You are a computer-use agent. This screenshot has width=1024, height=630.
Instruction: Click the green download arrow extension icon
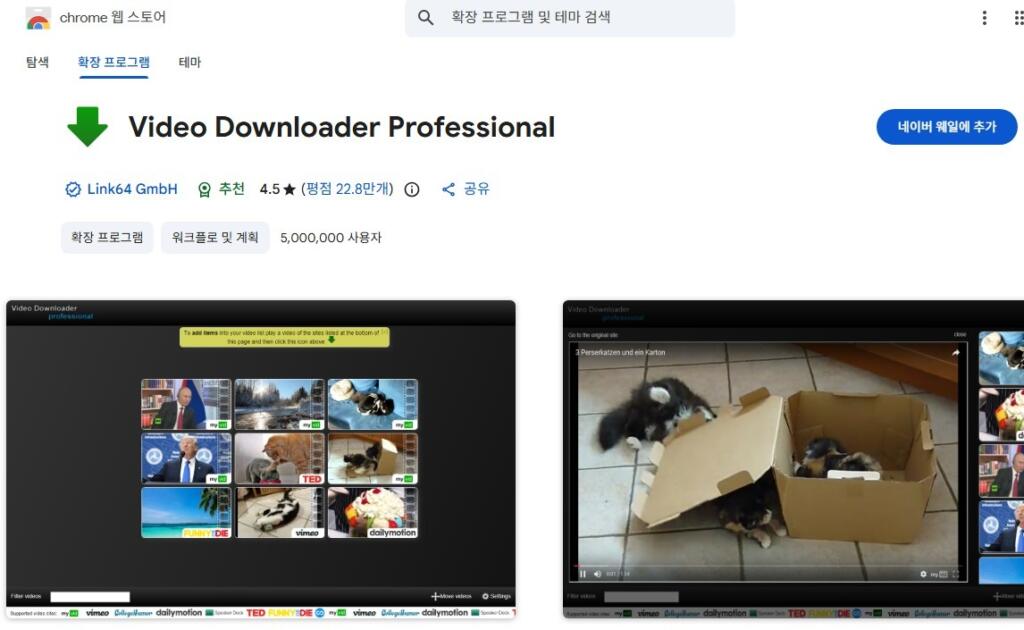(x=87, y=127)
